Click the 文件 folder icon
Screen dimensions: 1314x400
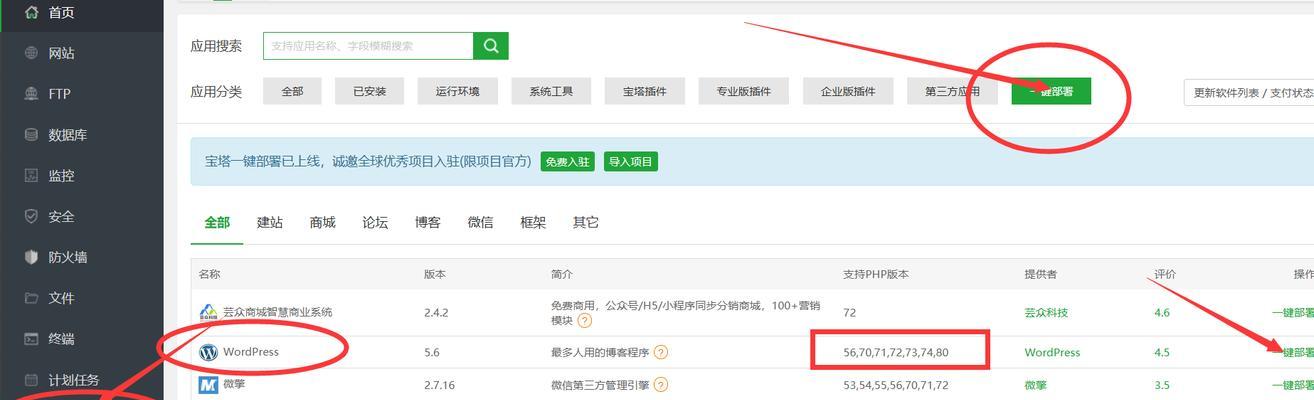[x=31, y=298]
